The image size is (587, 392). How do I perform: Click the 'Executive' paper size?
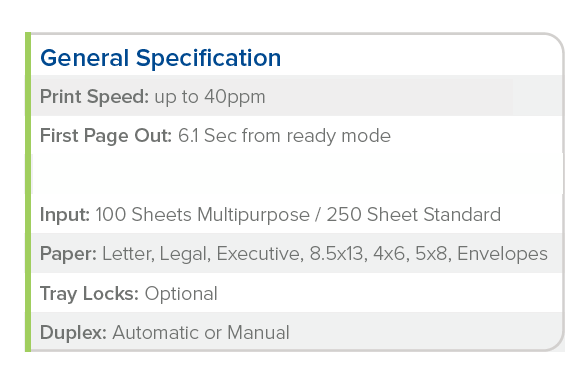(x=260, y=254)
